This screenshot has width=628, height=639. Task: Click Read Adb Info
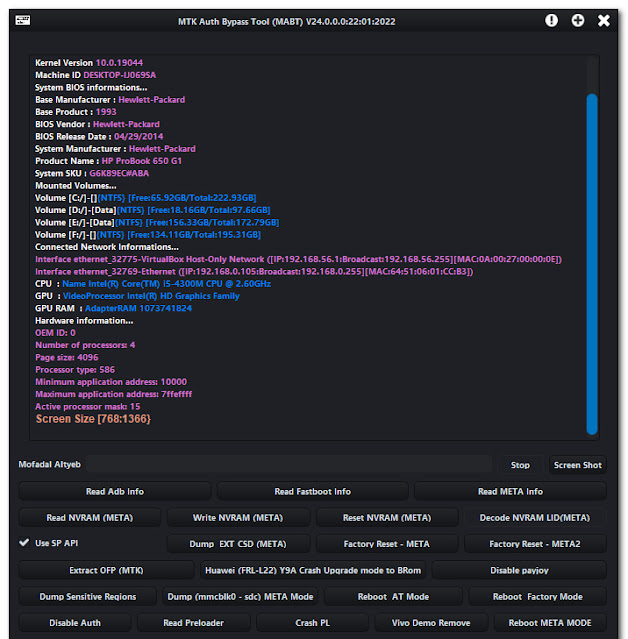[115, 491]
